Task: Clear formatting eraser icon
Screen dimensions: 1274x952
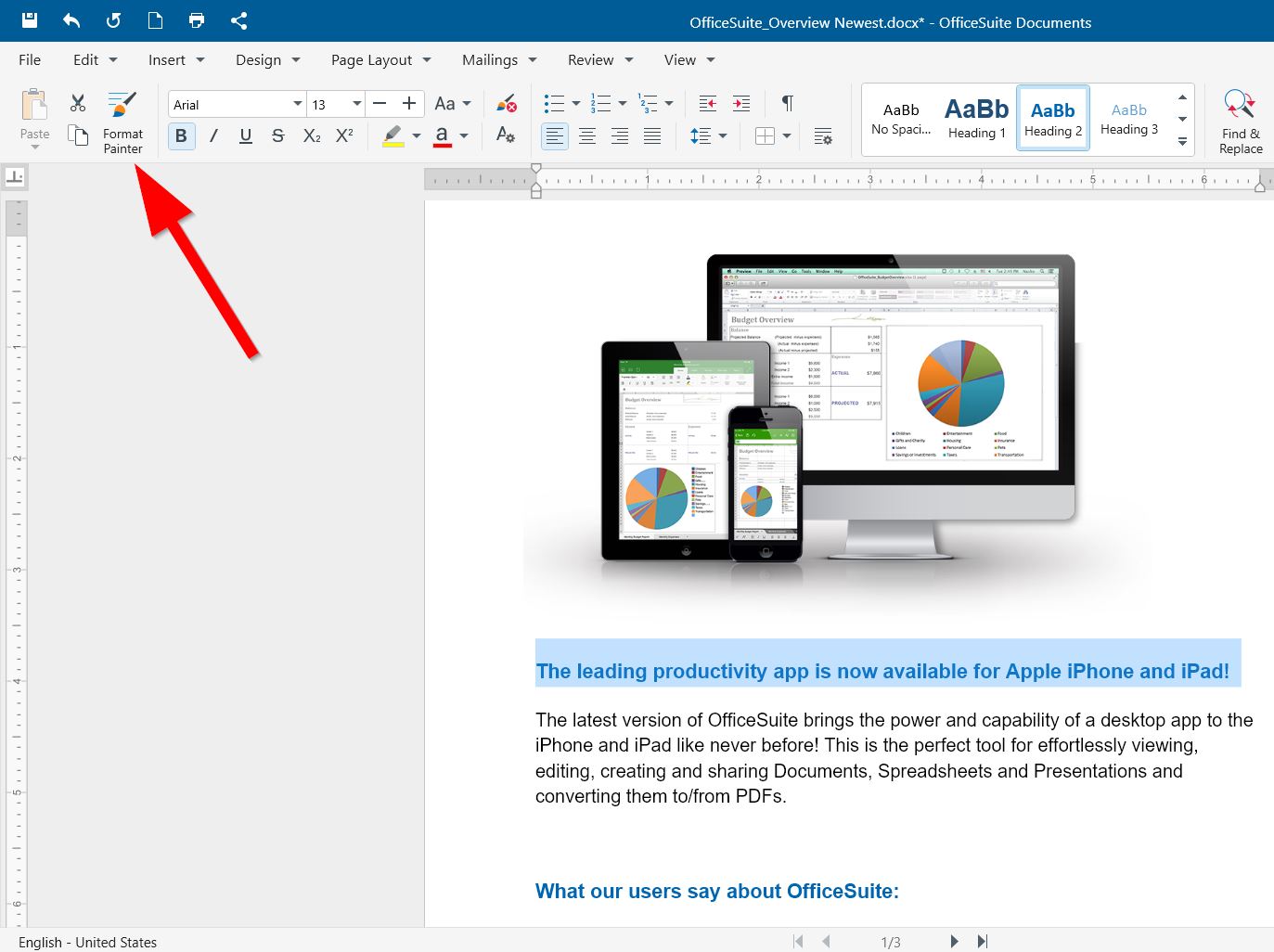Action: [x=506, y=103]
